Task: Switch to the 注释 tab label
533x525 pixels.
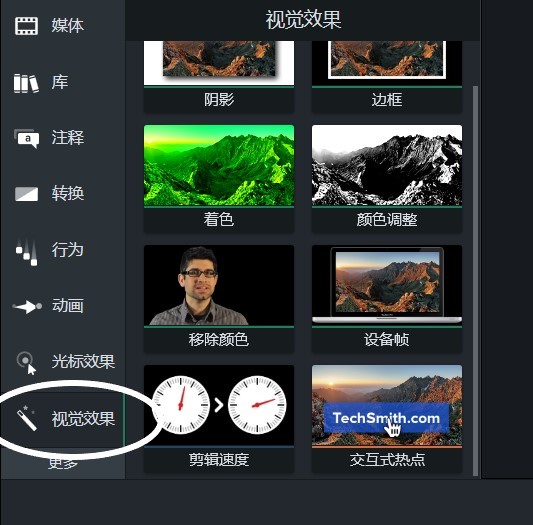Action: click(x=67, y=138)
